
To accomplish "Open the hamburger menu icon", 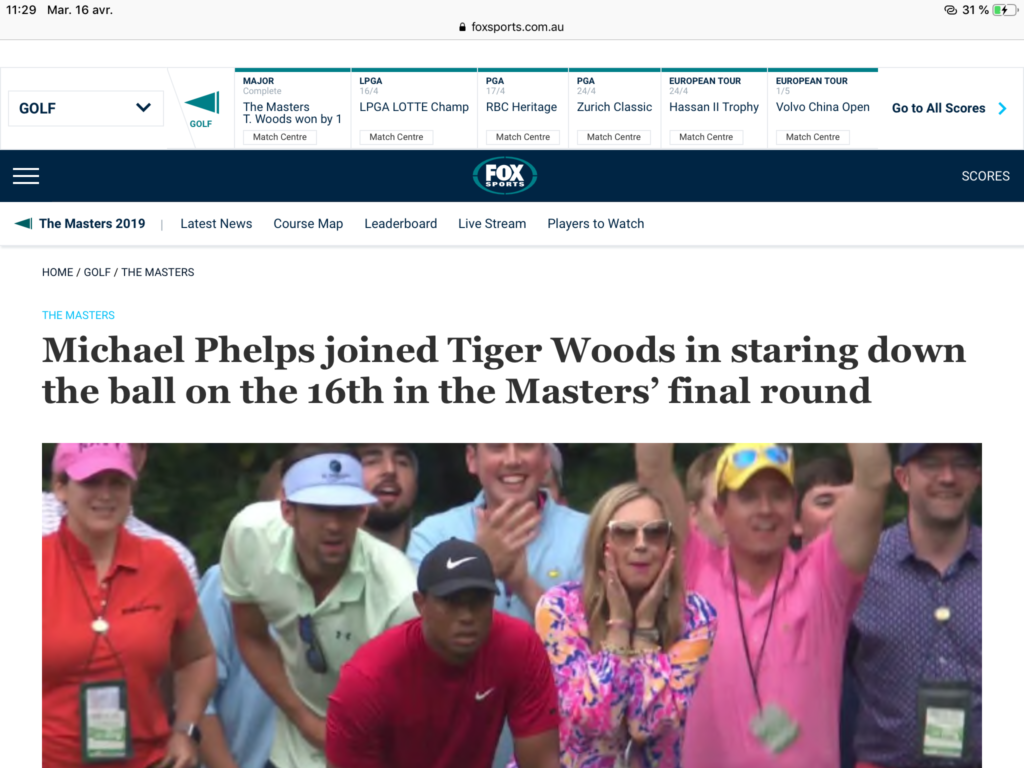I will pos(26,176).
